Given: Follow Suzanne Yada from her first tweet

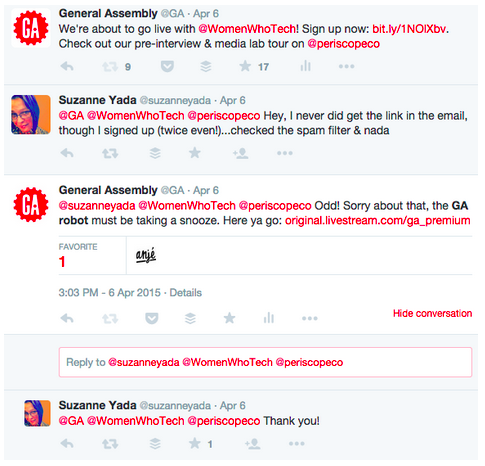Looking at the screenshot, I should (x=241, y=153).
